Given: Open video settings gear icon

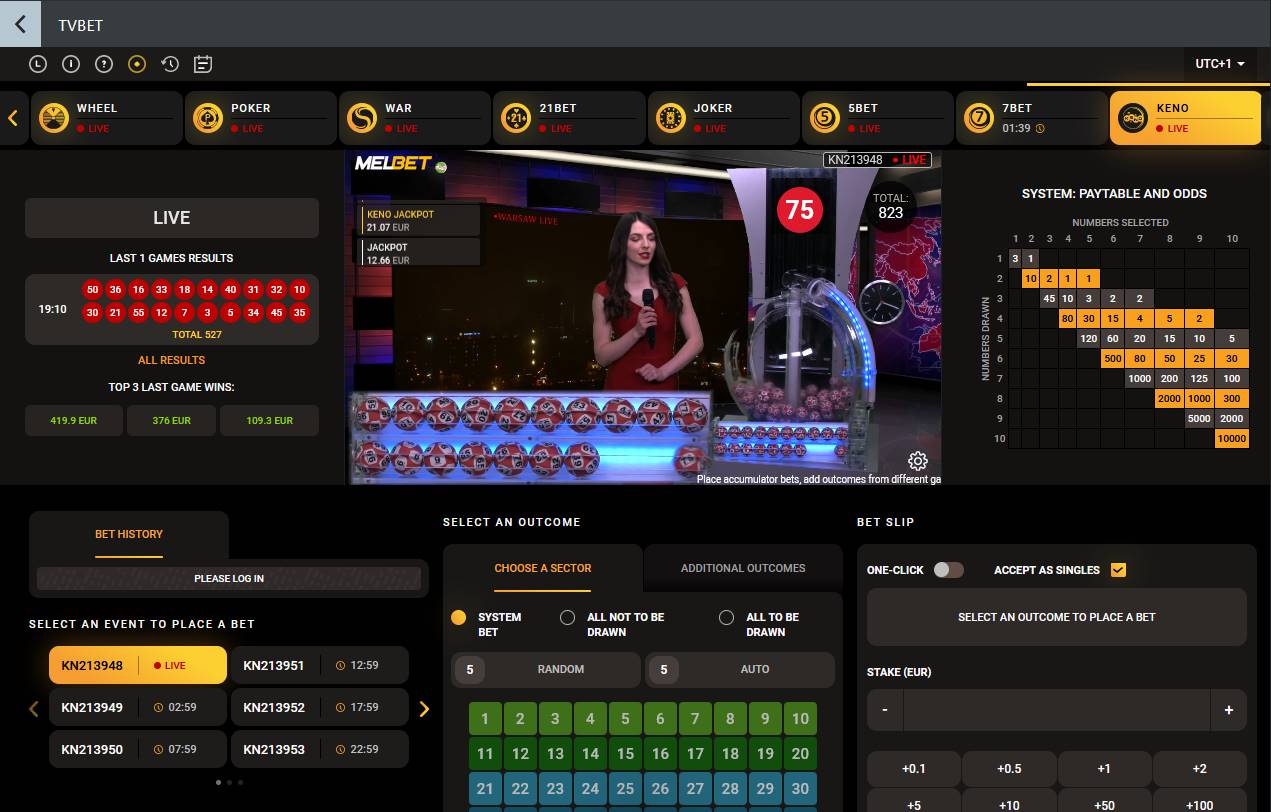Looking at the screenshot, I should click(917, 461).
